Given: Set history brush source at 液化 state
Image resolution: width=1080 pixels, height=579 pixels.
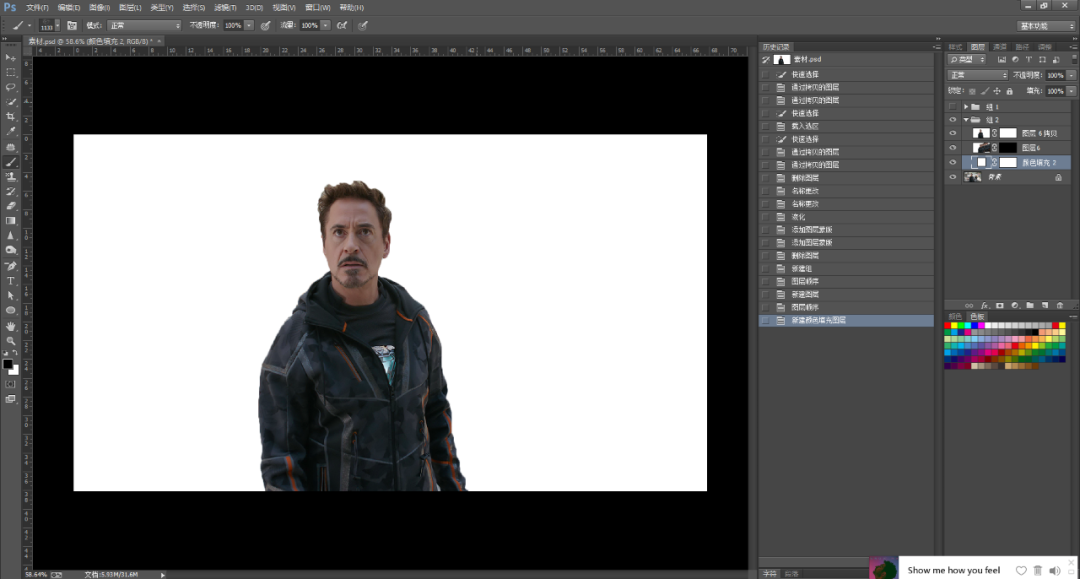Looking at the screenshot, I should [x=765, y=217].
